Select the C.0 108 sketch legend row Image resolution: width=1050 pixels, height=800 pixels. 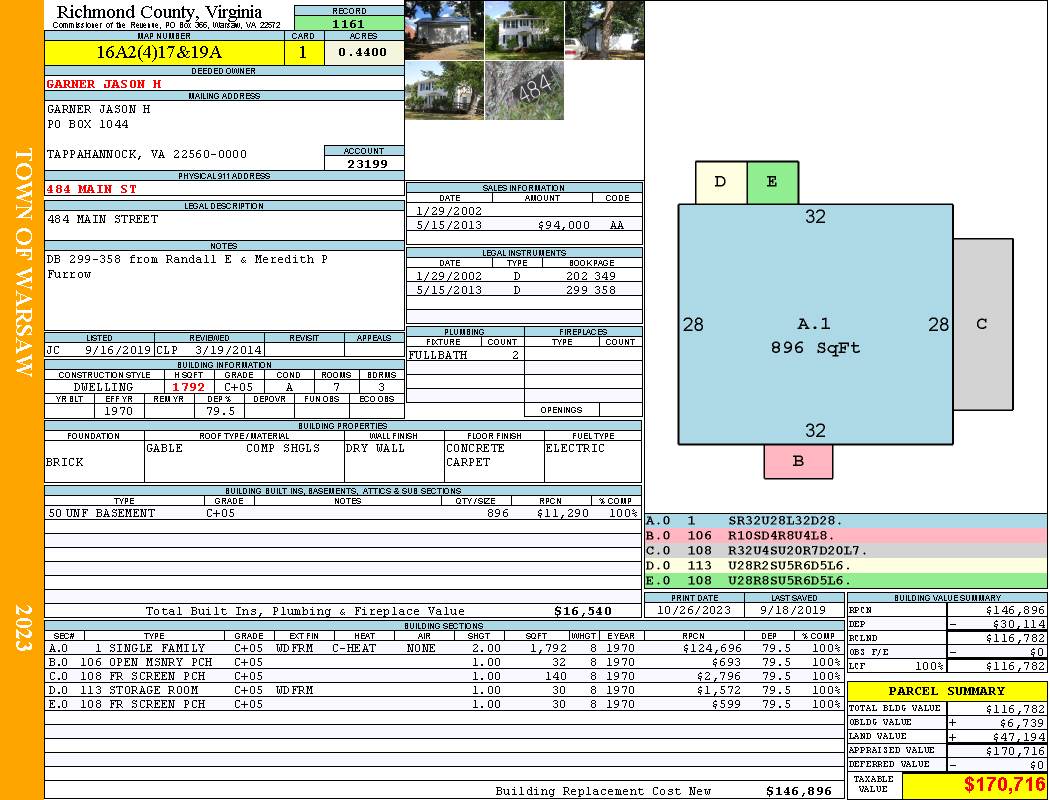coord(845,550)
